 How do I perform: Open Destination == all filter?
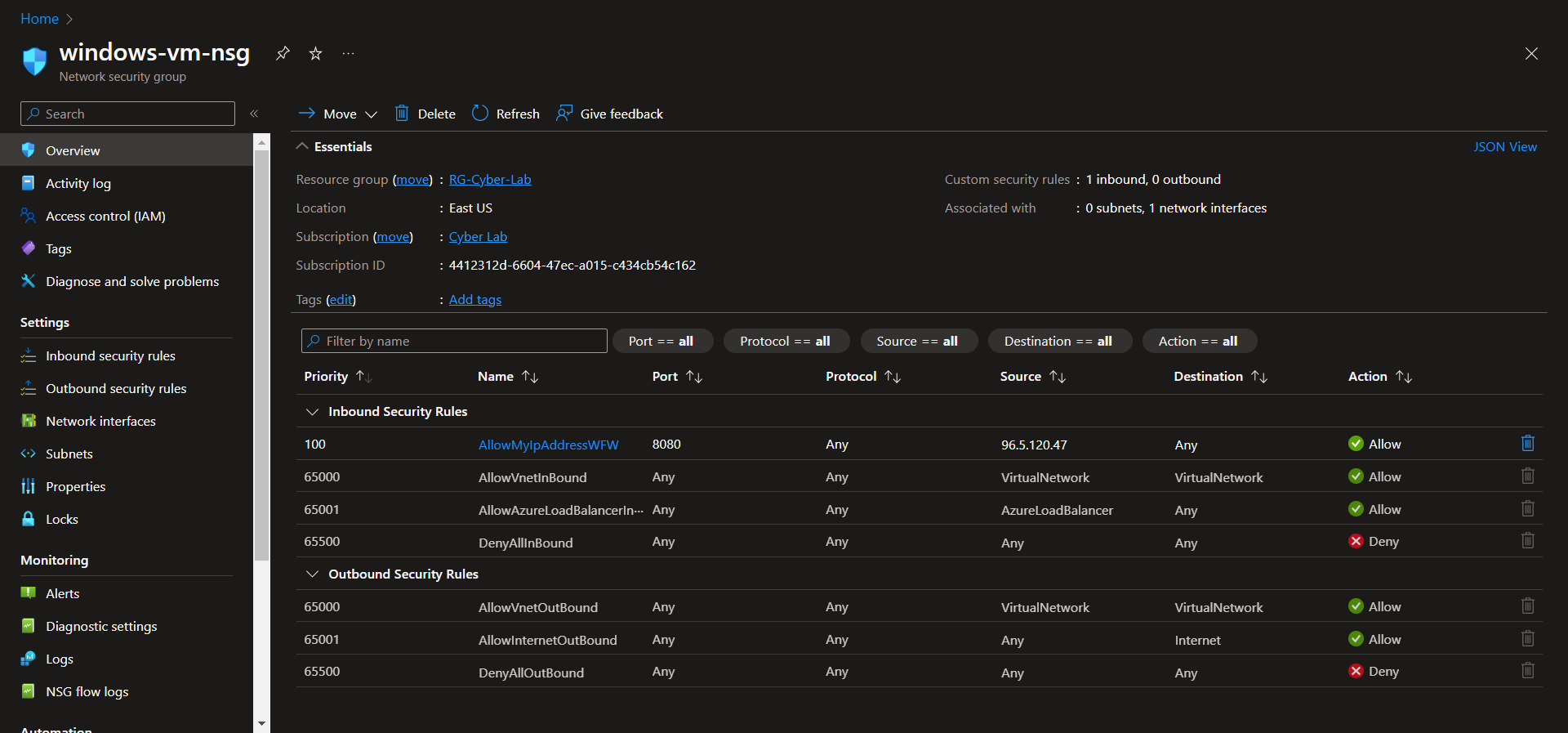1059,341
